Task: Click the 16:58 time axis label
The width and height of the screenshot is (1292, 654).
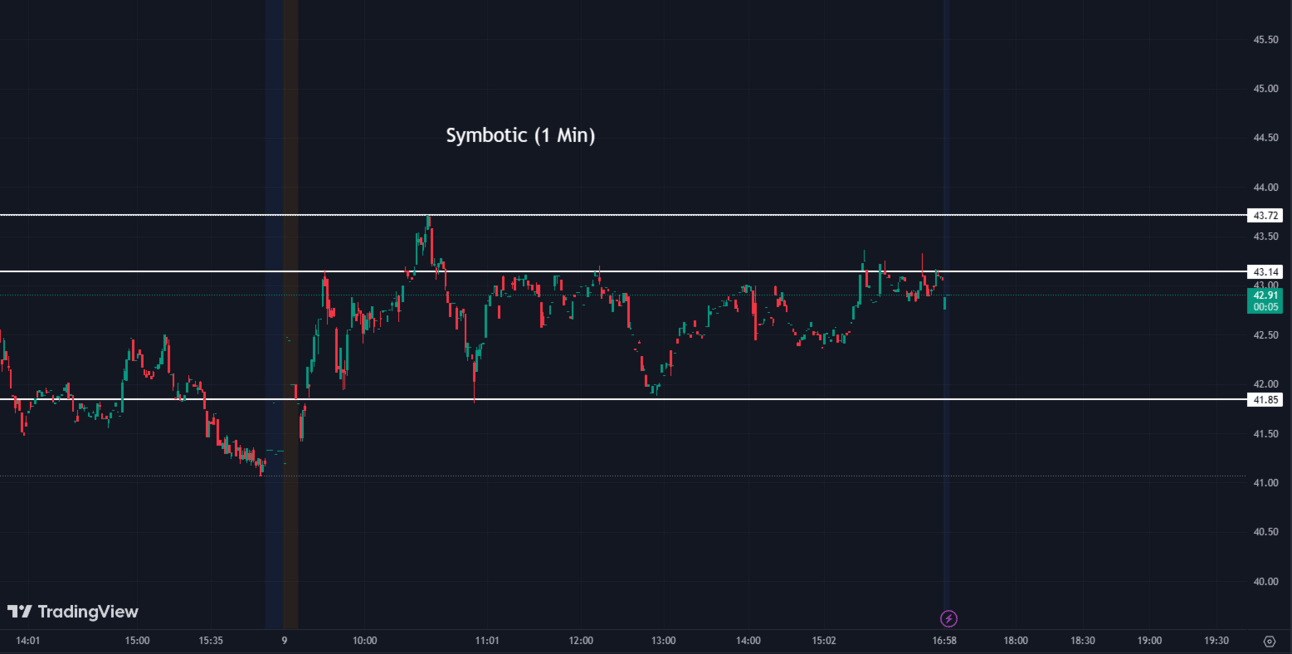Action: click(944, 641)
